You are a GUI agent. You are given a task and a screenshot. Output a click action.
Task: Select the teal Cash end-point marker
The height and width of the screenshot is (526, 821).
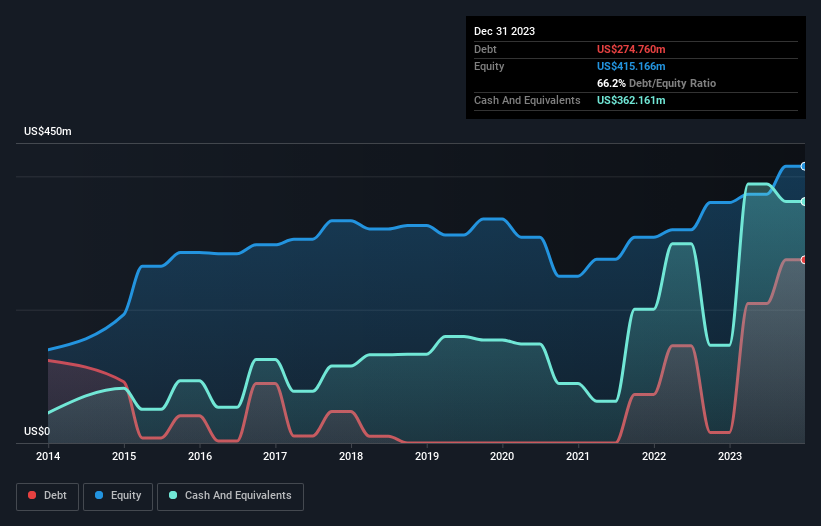point(804,202)
